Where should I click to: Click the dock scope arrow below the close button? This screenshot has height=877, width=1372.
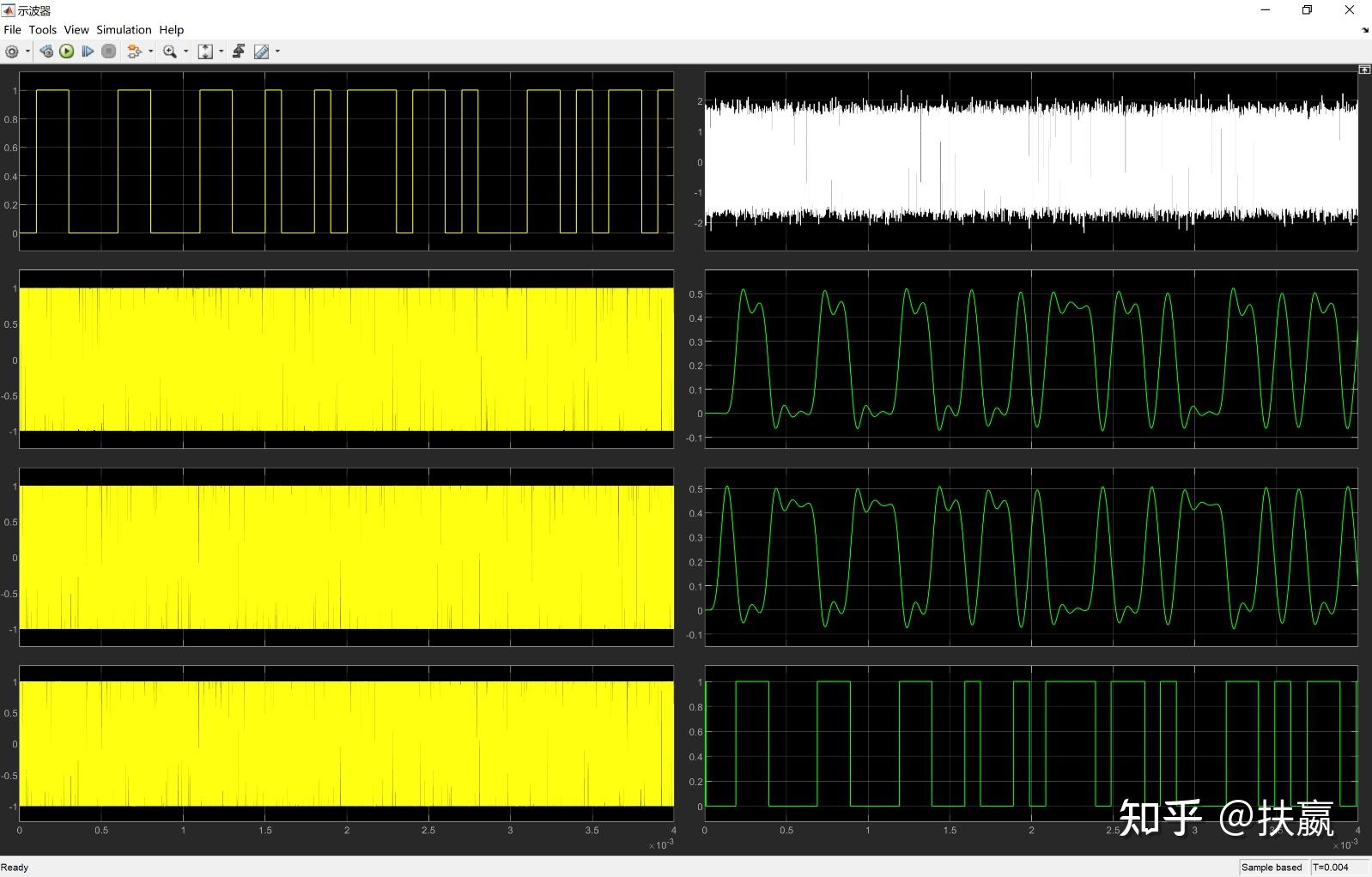(1365, 30)
